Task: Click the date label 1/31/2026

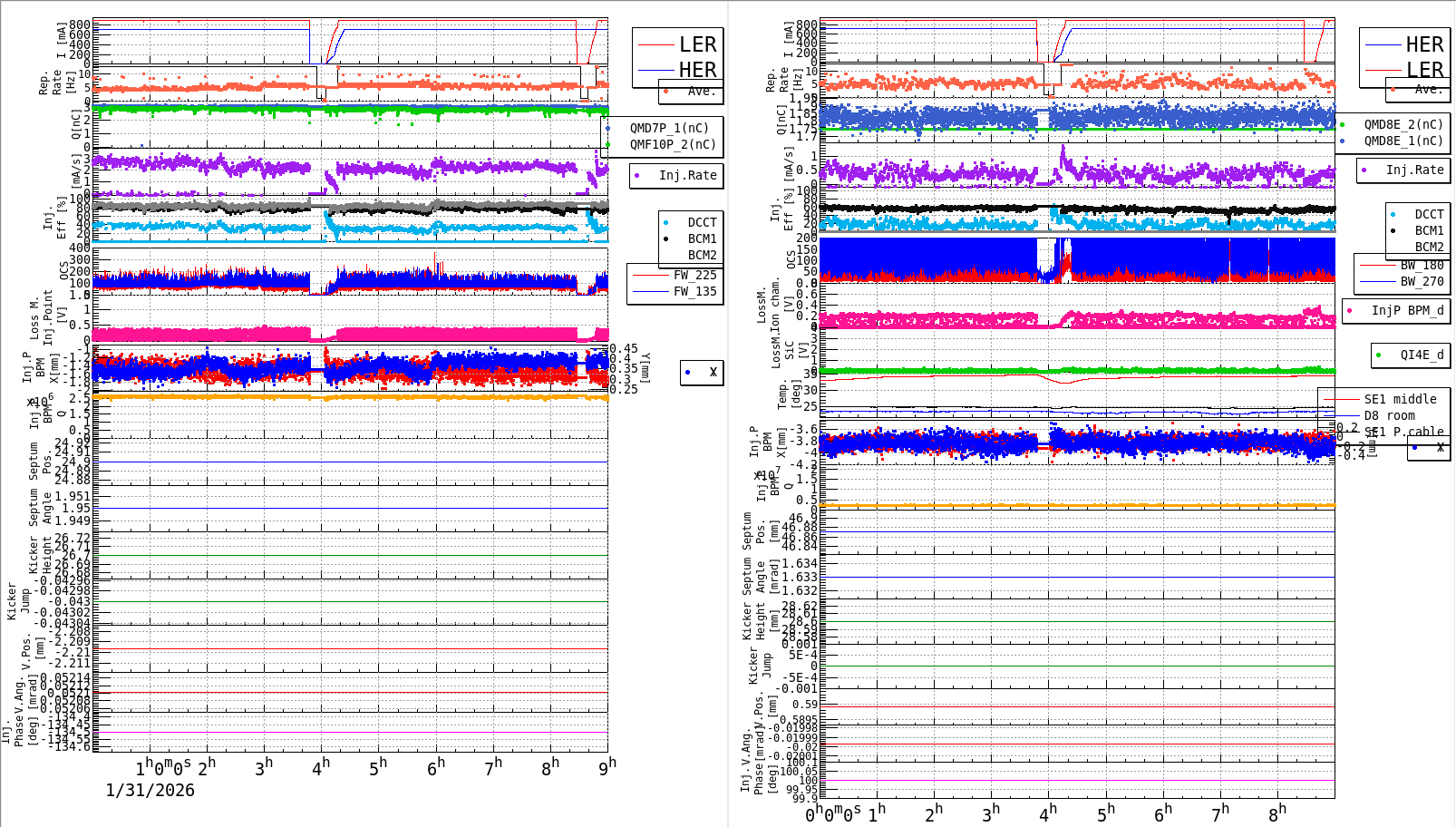Action: tap(150, 791)
